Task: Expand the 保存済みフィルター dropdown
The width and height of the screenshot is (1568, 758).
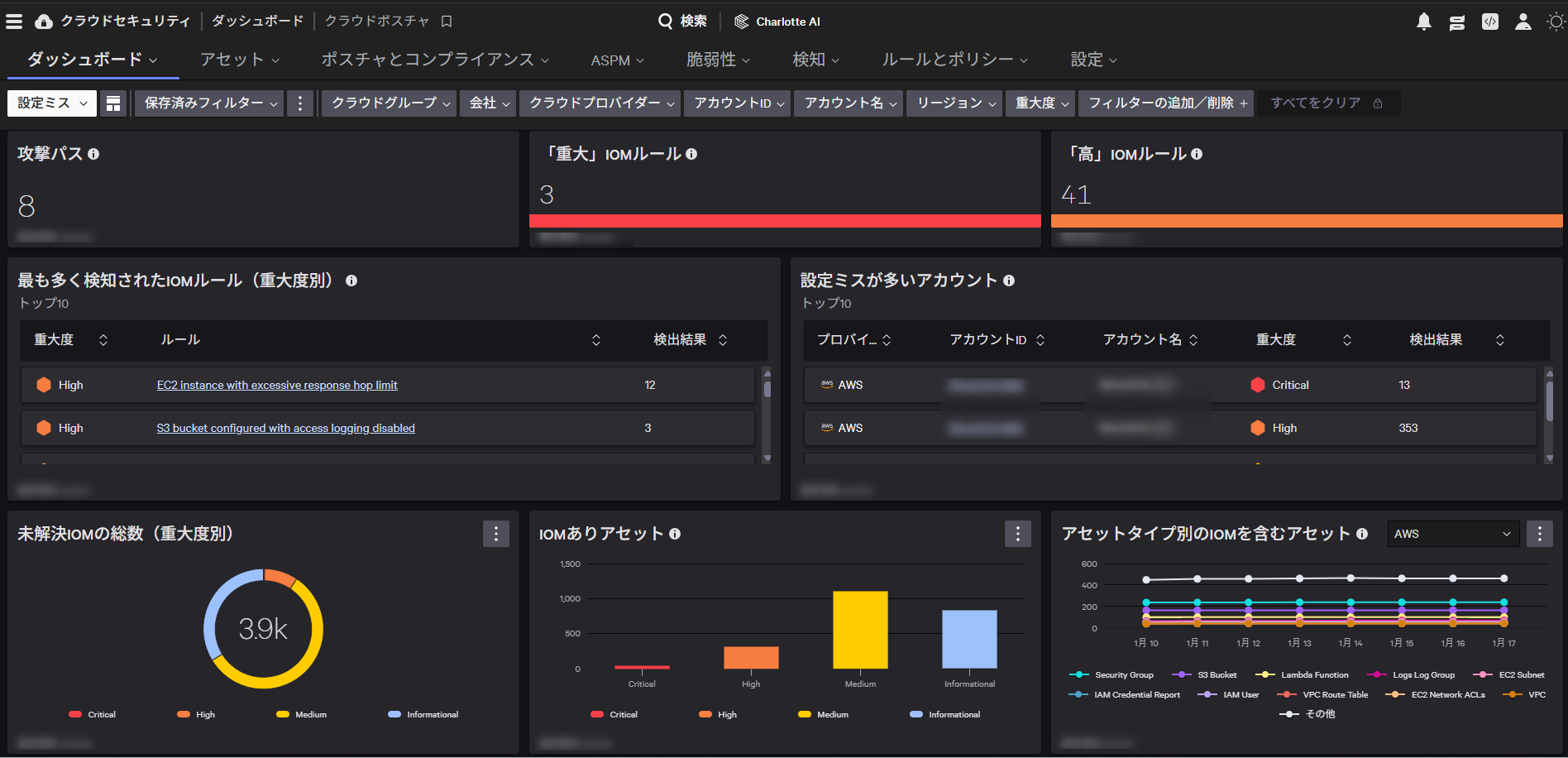Action: [x=208, y=103]
